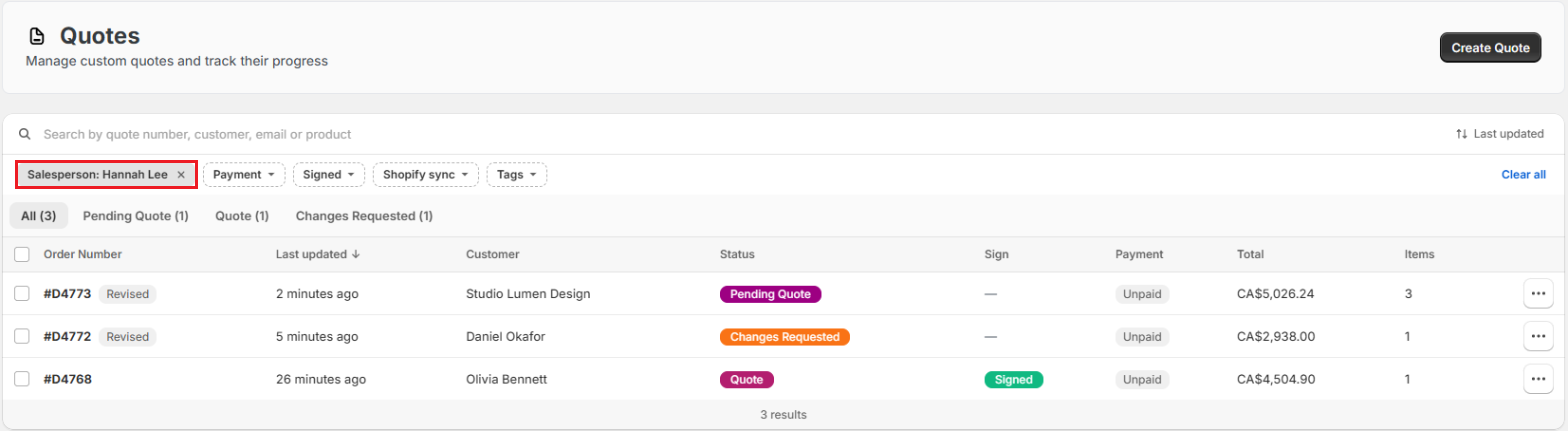The height and width of the screenshot is (431, 1568).
Task: Open the Tags filter dropdown
Action: (x=517, y=175)
